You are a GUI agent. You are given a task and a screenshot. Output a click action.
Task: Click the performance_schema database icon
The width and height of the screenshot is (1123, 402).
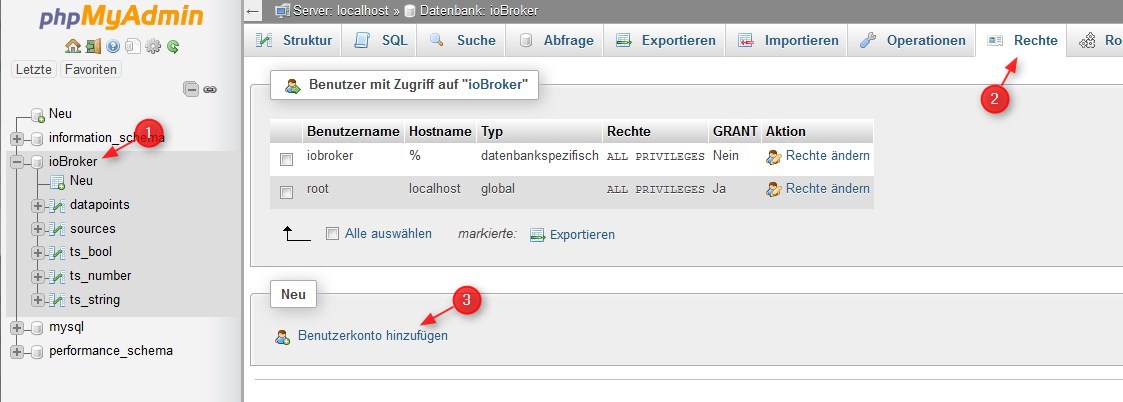click(37, 352)
